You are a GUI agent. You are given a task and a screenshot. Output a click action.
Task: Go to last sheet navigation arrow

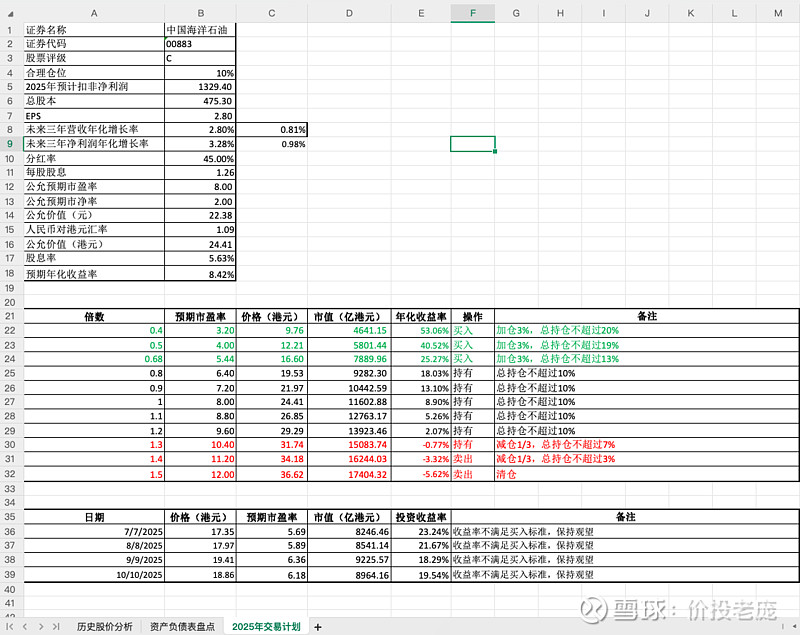pos(56,626)
